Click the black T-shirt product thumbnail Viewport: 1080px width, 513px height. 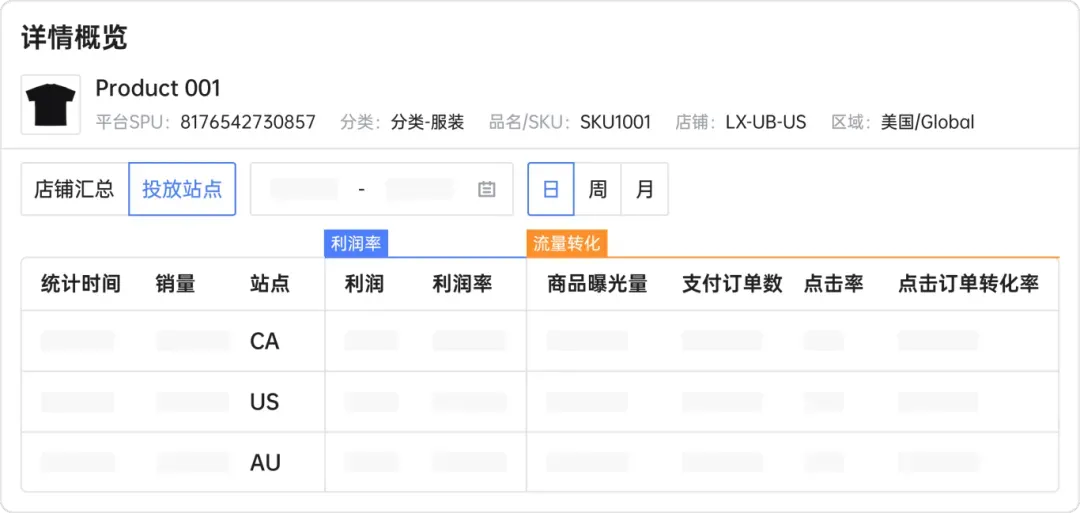pos(50,105)
